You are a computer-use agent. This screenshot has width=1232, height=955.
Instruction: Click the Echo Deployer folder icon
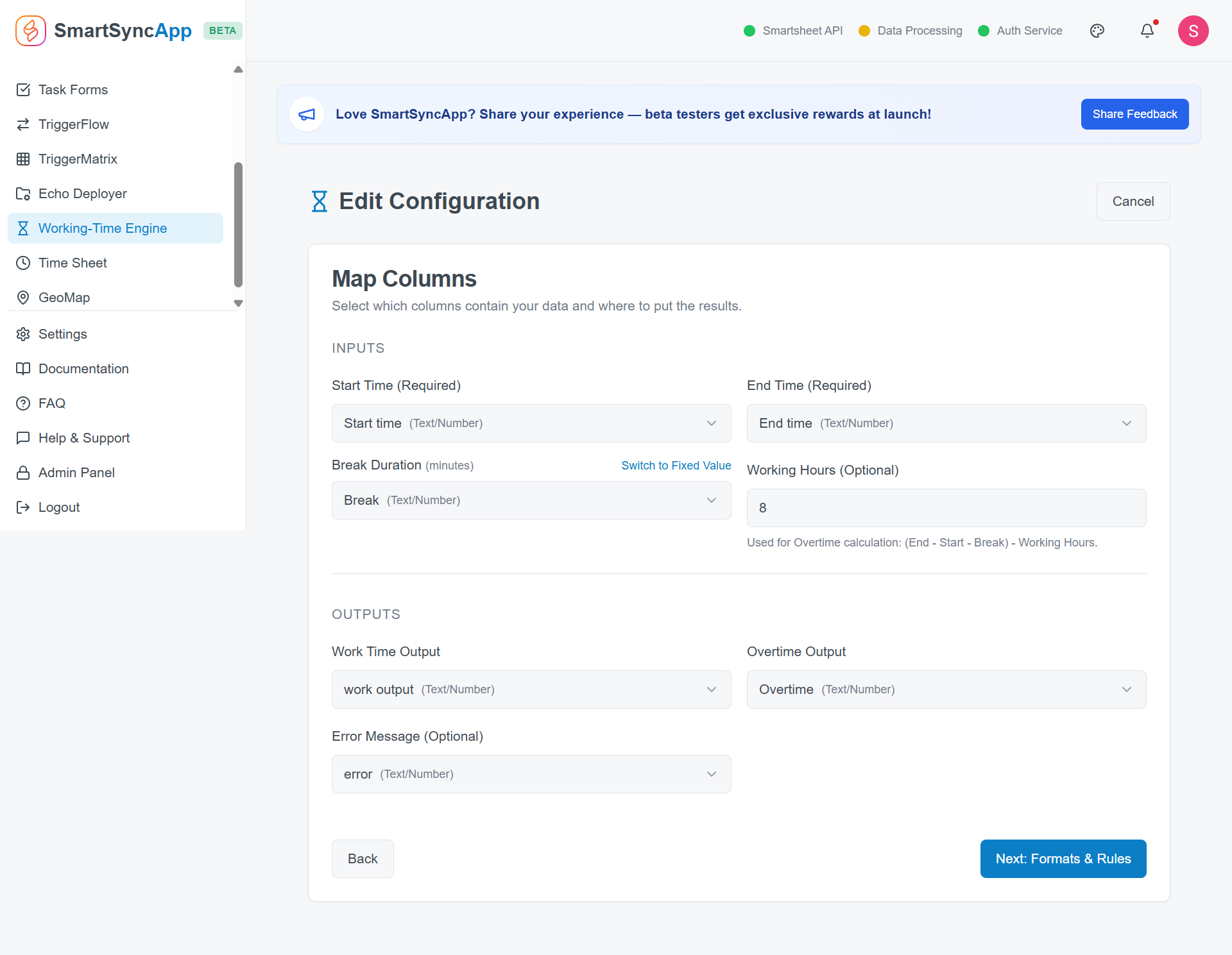point(23,194)
